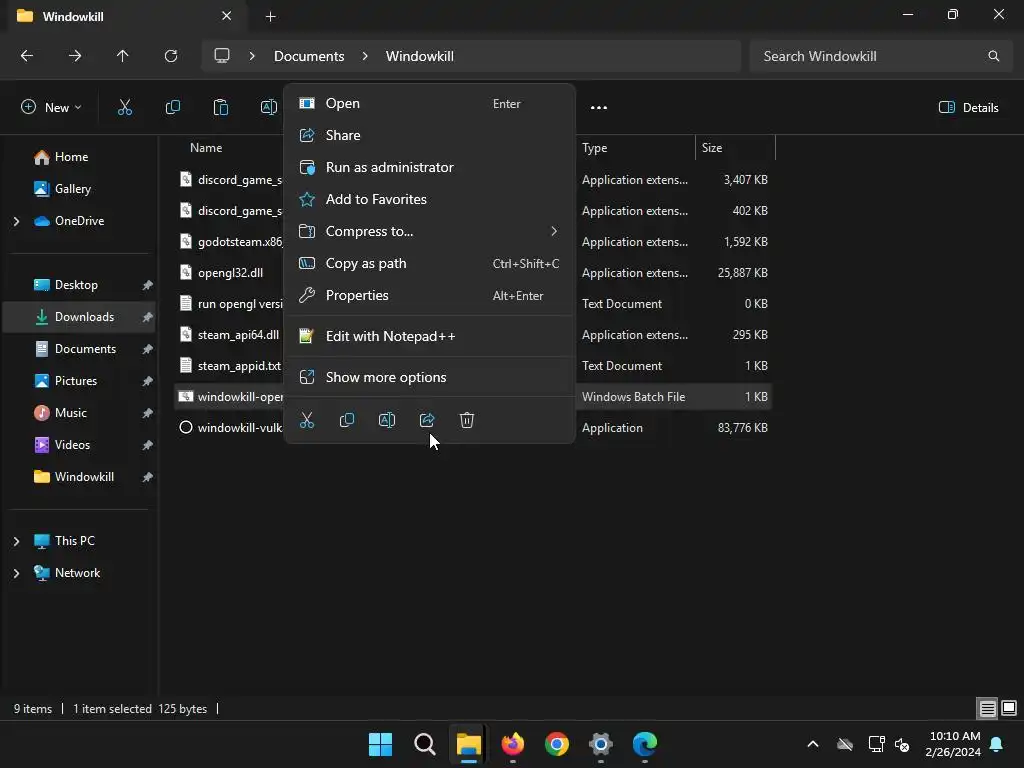This screenshot has width=1024, height=768.
Task: Close the Windowkill tab
Action: point(227,16)
